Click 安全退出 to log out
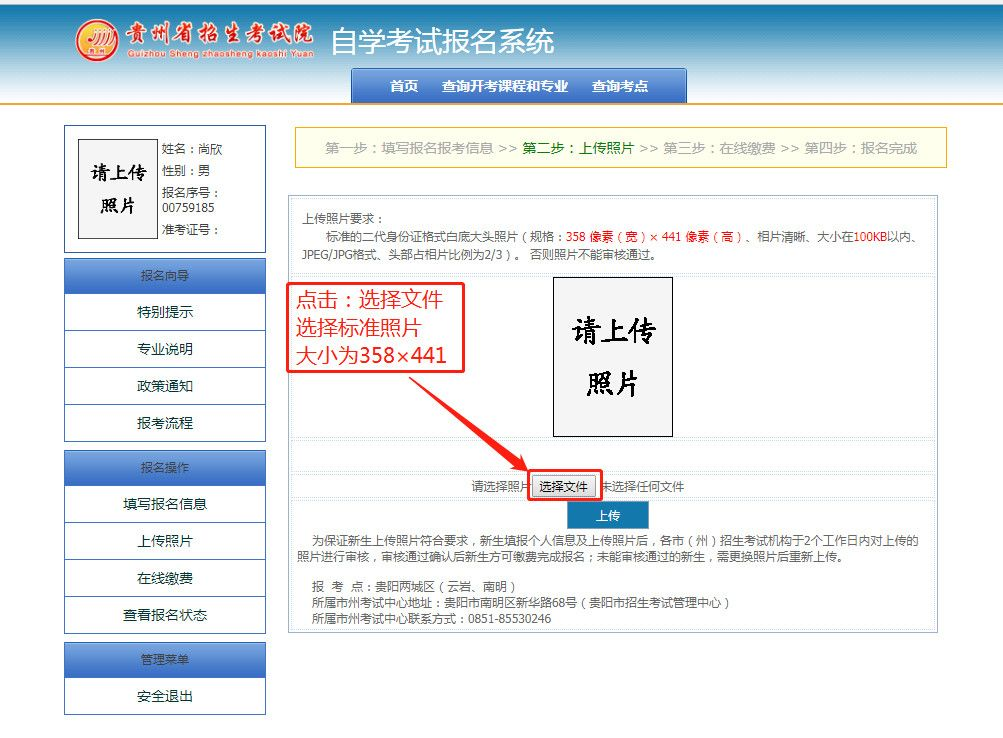Image resolution: width=1003 pixels, height=738 pixels. click(164, 696)
